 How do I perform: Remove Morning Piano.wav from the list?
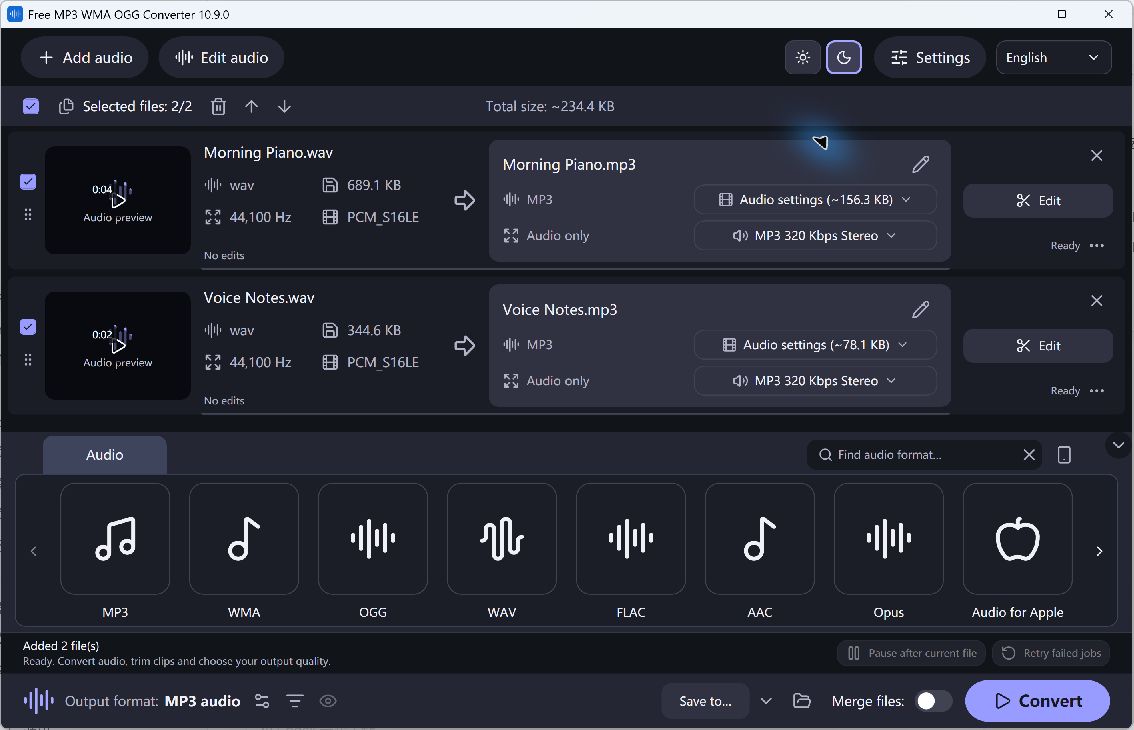(1096, 156)
